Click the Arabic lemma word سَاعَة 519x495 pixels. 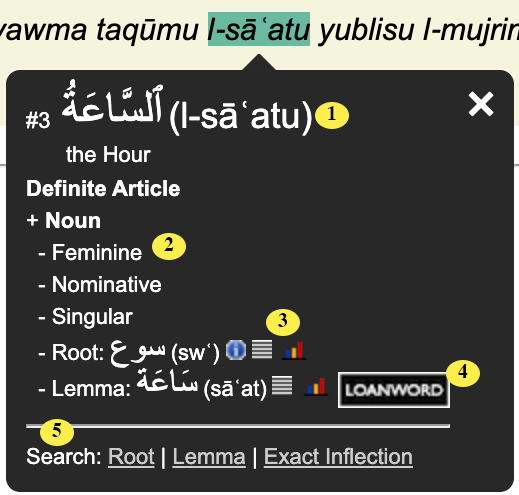(x=167, y=381)
